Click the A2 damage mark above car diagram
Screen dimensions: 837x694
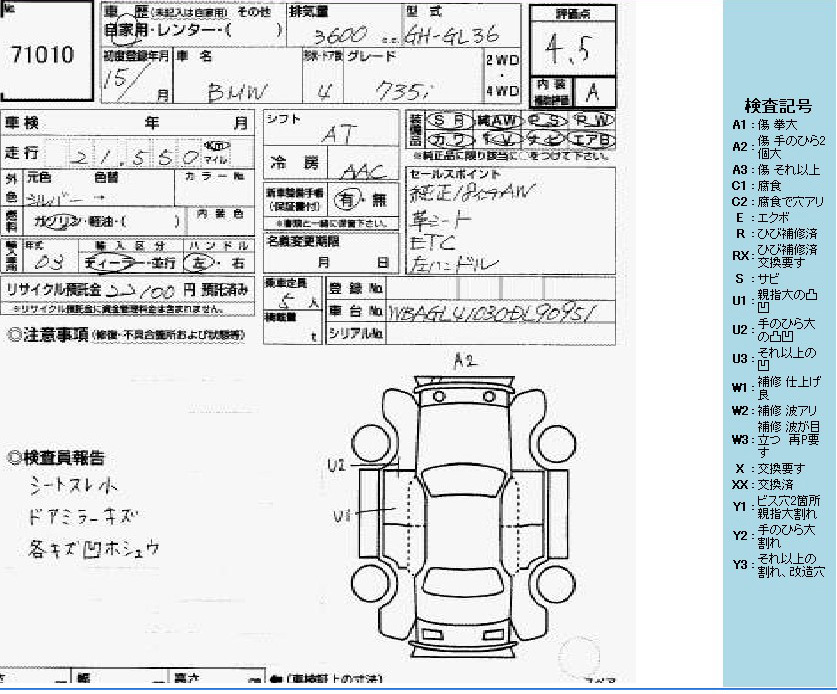click(x=463, y=361)
